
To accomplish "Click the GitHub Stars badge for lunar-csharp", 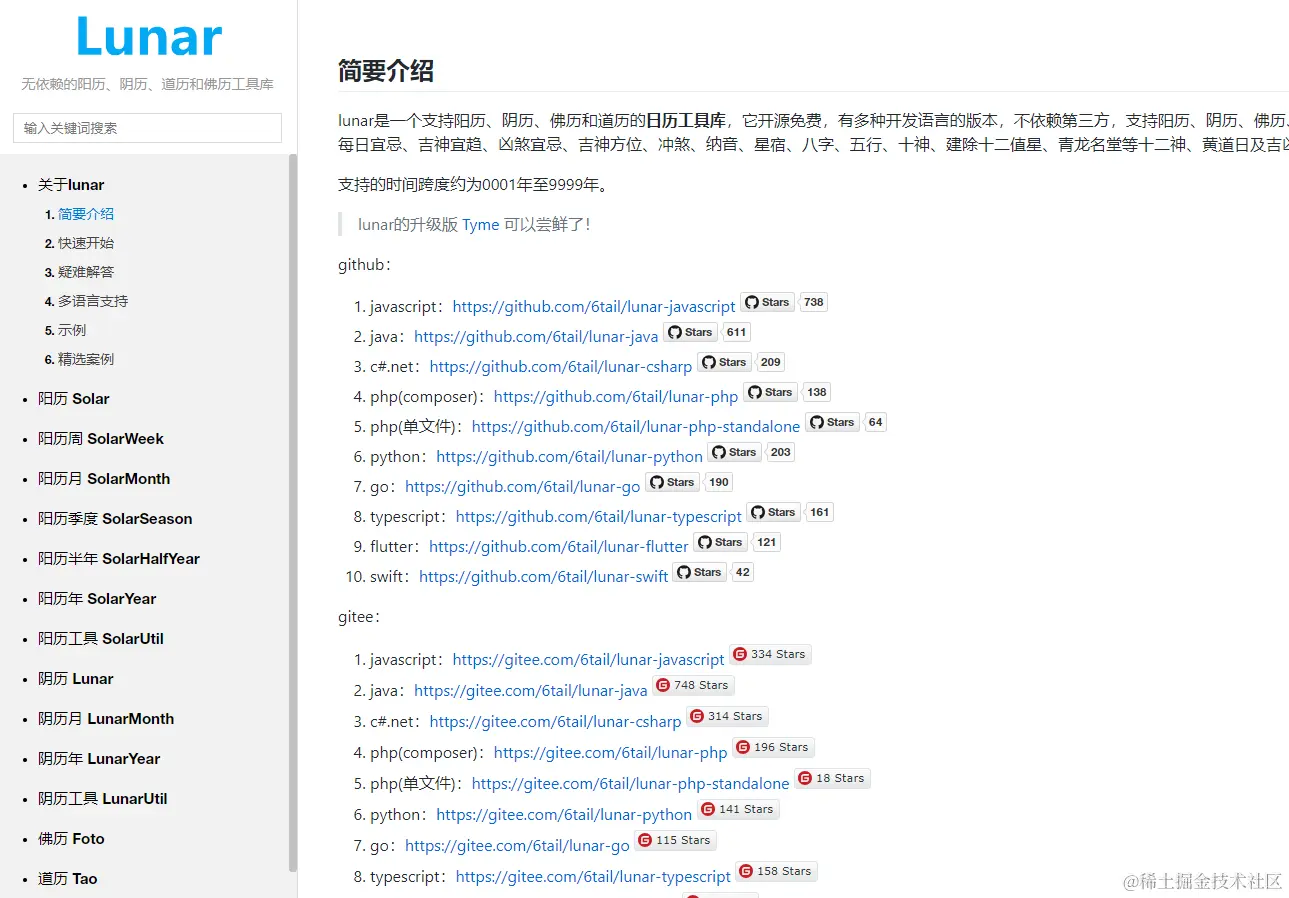I will [x=725, y=362].
